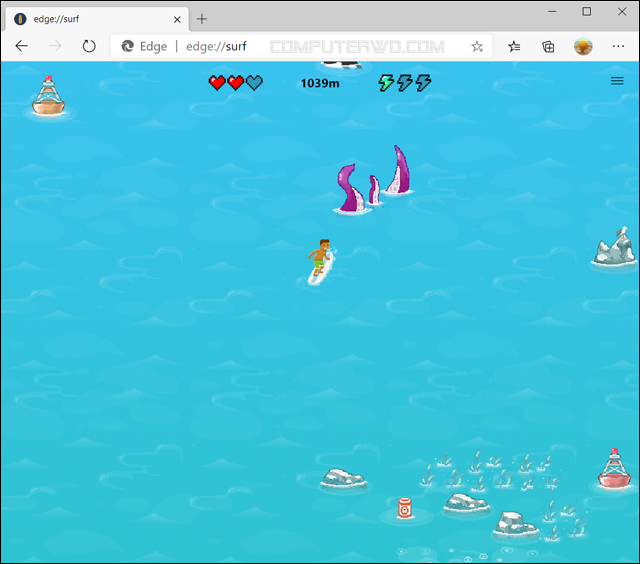This screenshot has width=640, height=564.
Task: Click the small middle kraken tentacle
Action: tap(374, 190)
